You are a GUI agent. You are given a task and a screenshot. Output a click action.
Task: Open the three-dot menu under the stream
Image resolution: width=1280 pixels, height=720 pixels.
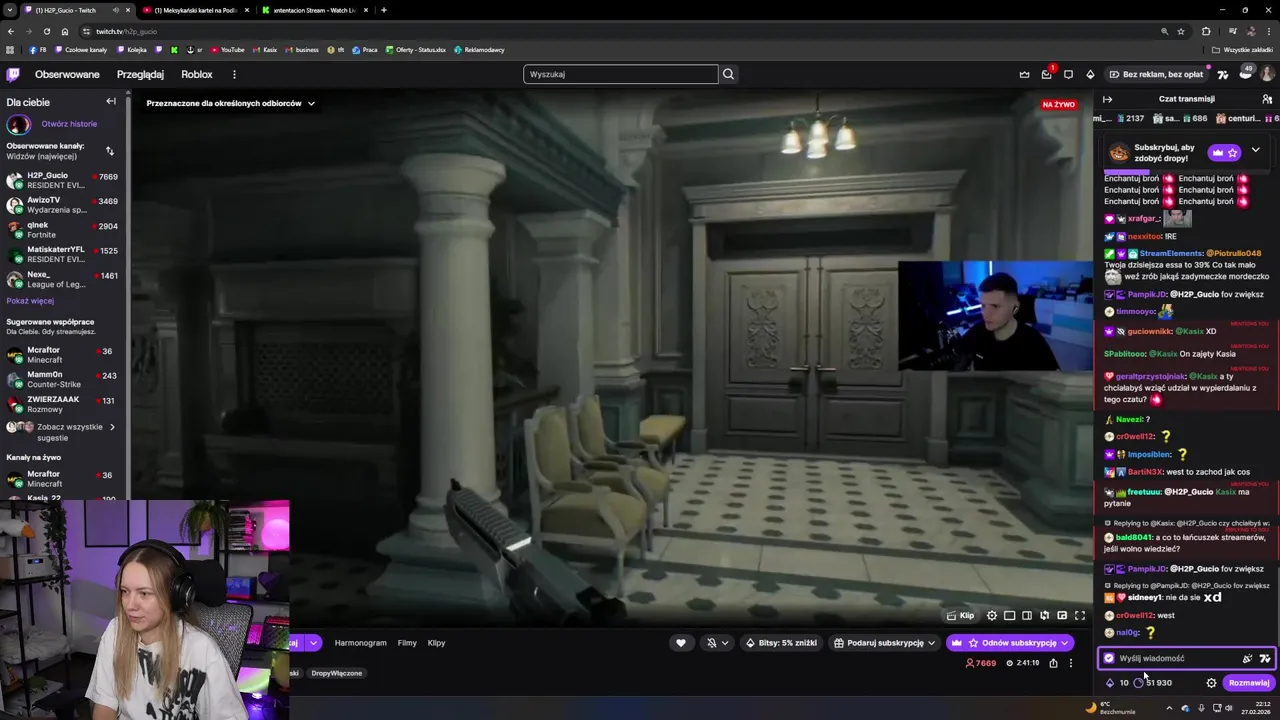pos(1070,663)
